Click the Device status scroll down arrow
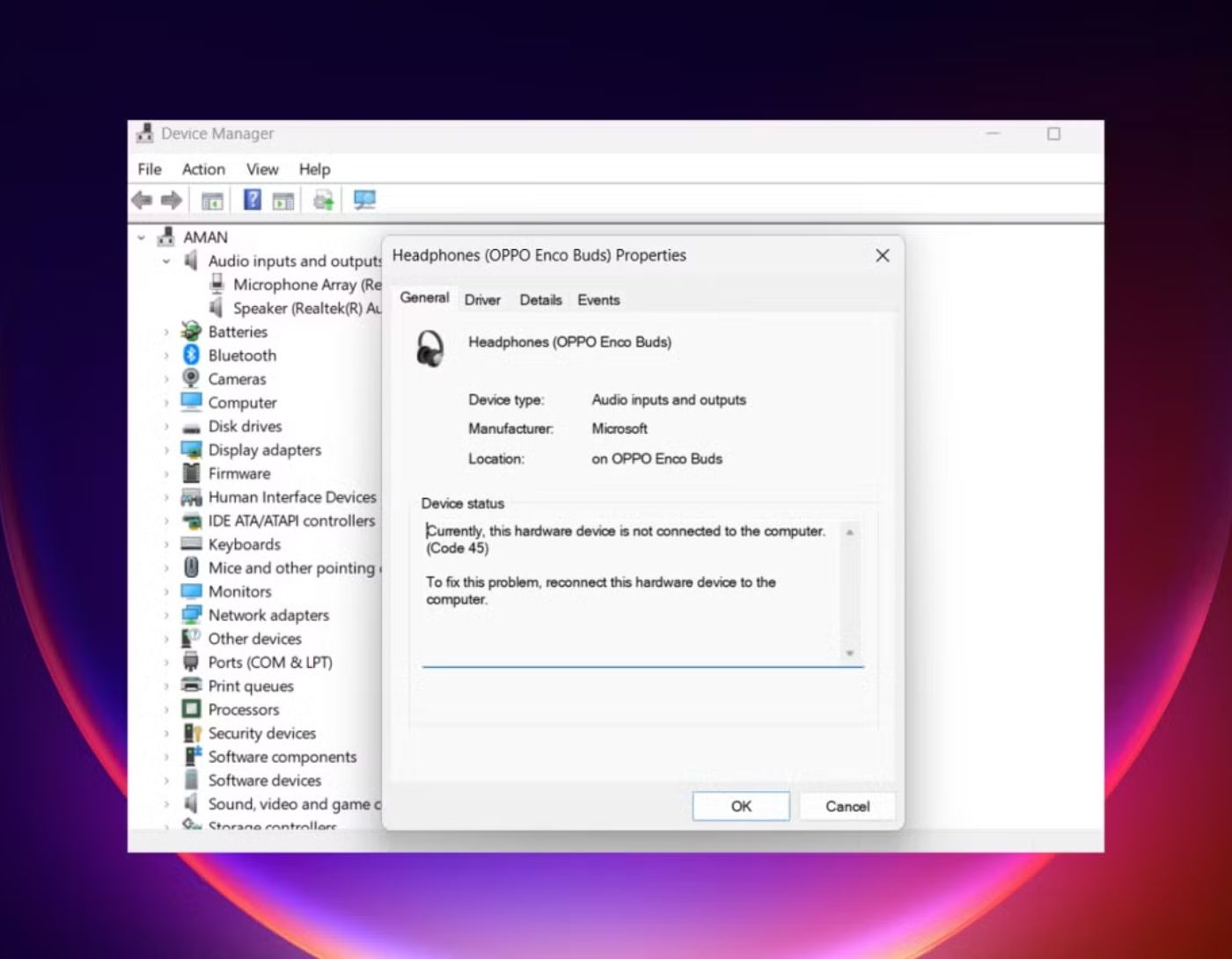Viewport: 1232px width, 959px height. [x=849, y=653]
